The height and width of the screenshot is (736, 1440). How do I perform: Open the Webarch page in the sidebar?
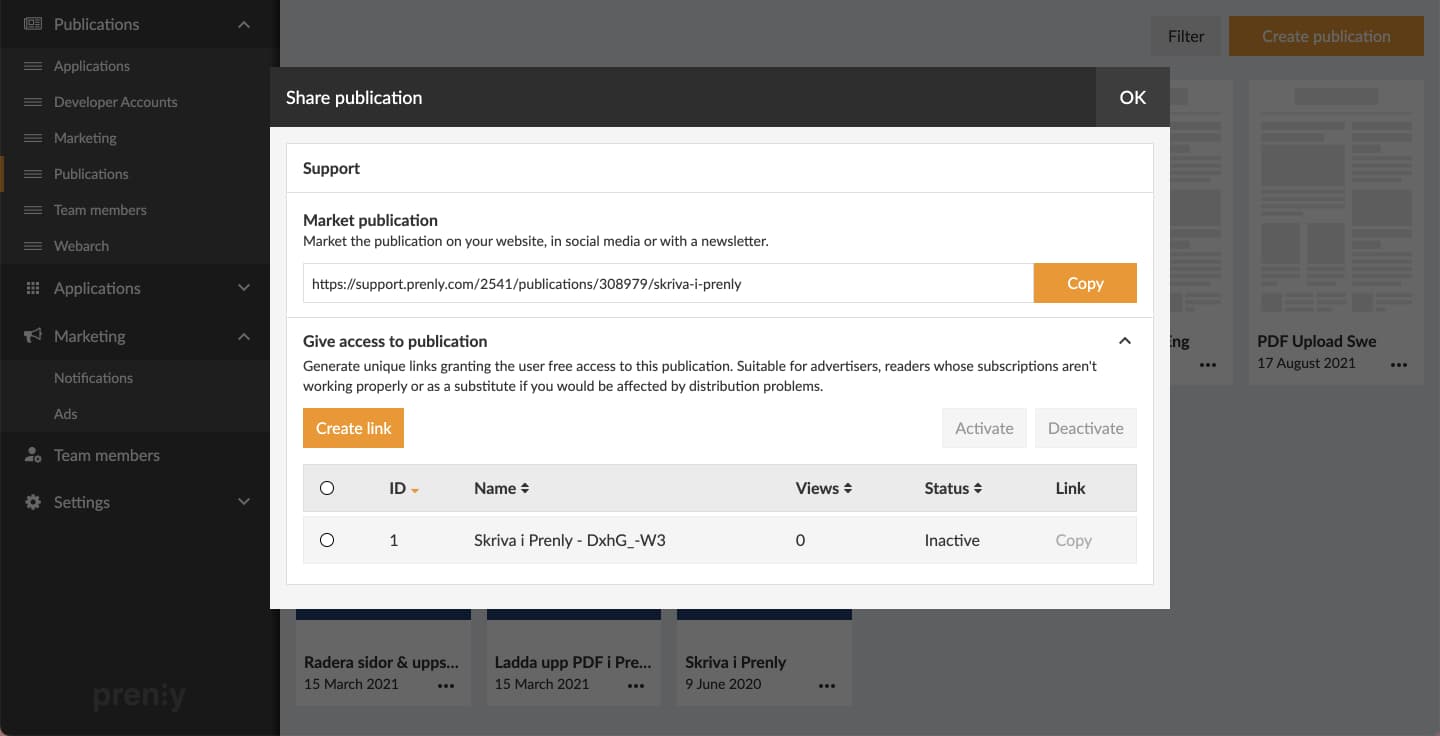tap(81, 245)
